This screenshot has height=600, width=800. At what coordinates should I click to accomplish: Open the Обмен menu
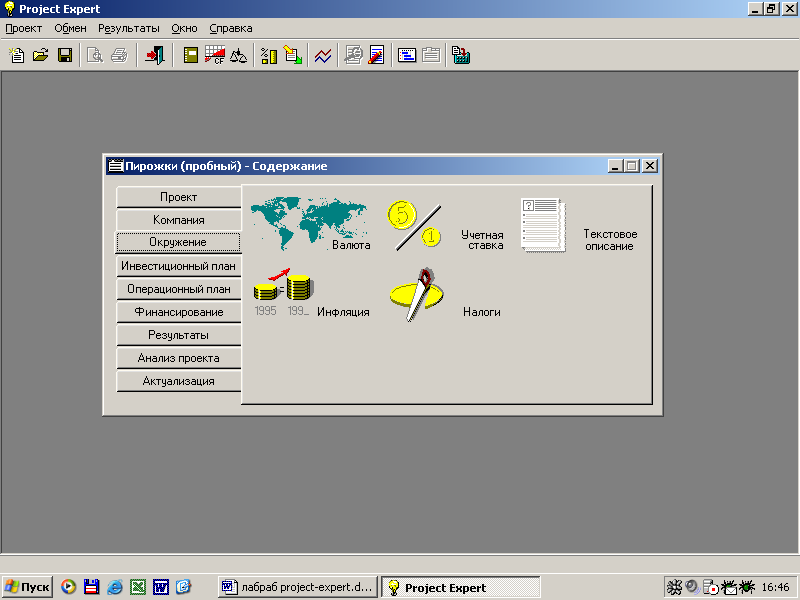tap(70, 29)
